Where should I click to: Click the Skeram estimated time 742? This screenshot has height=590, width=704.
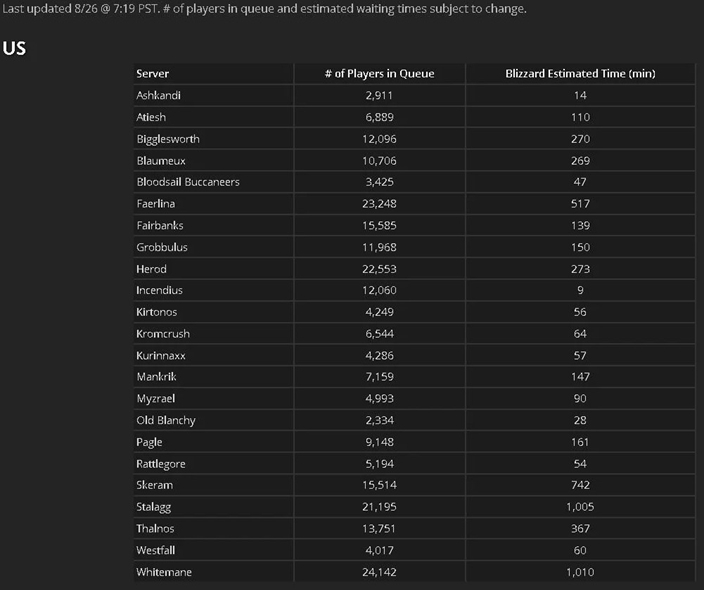(580, 485)
